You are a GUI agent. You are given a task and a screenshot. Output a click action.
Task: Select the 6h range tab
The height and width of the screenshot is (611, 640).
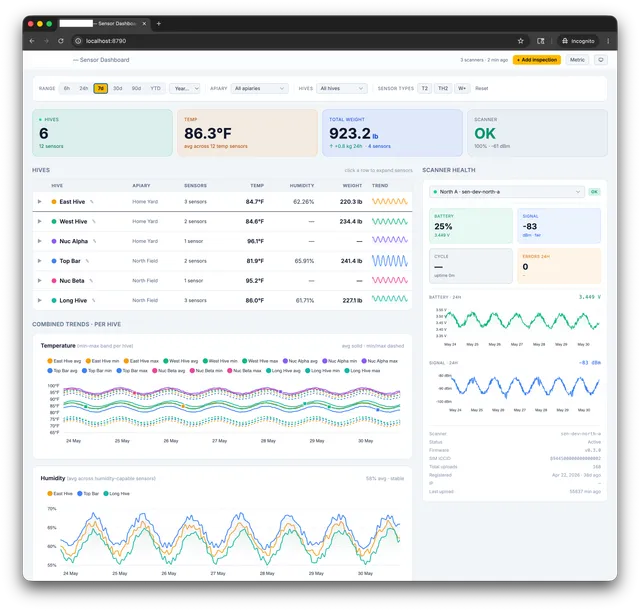pos(67,88)
